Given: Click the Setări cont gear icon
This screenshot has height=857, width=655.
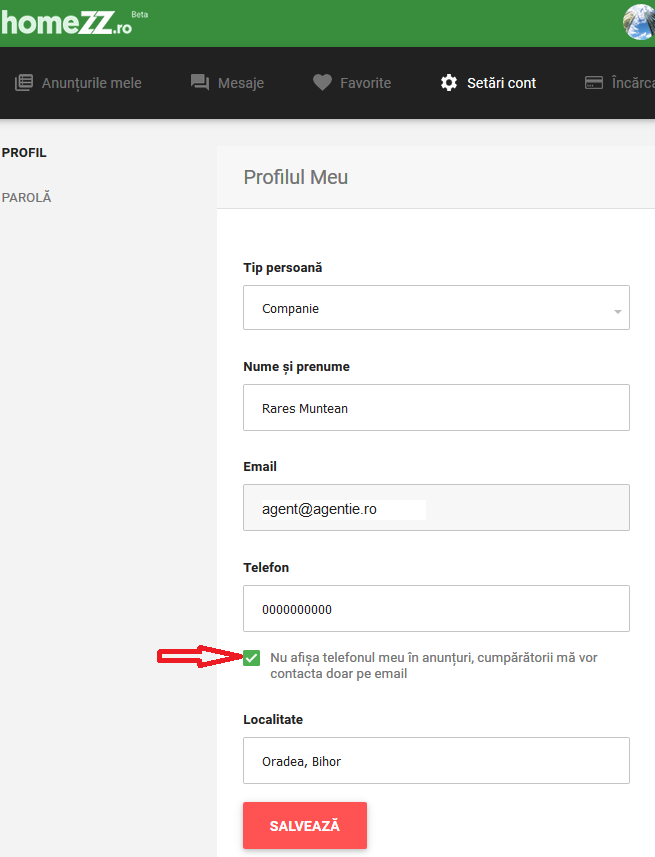Looking at the screenshot, I should pyautogui.click(x=449, y=83).
